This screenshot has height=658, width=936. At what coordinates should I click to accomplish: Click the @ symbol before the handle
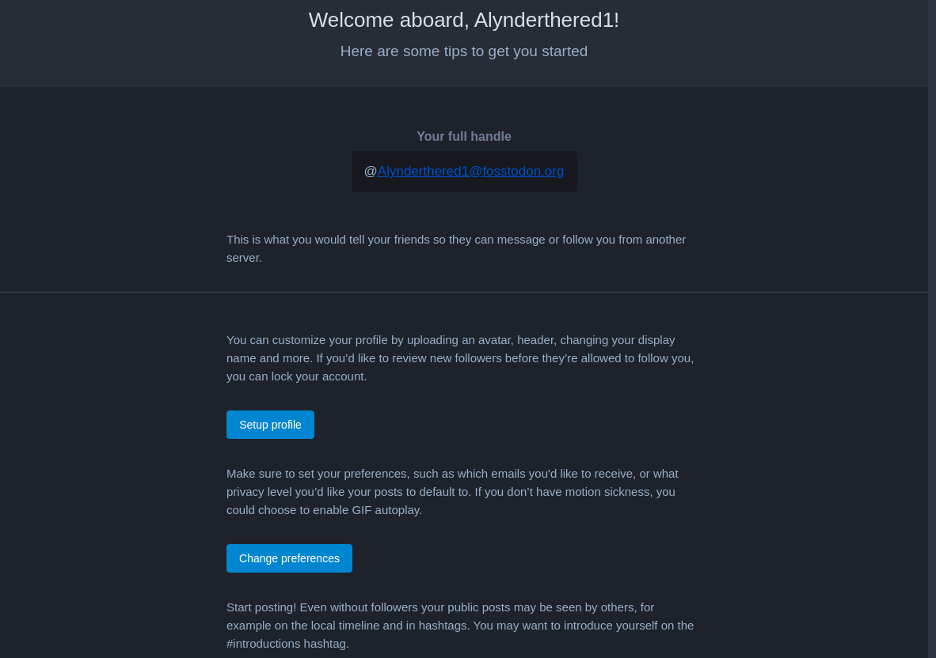click(370, 171)
